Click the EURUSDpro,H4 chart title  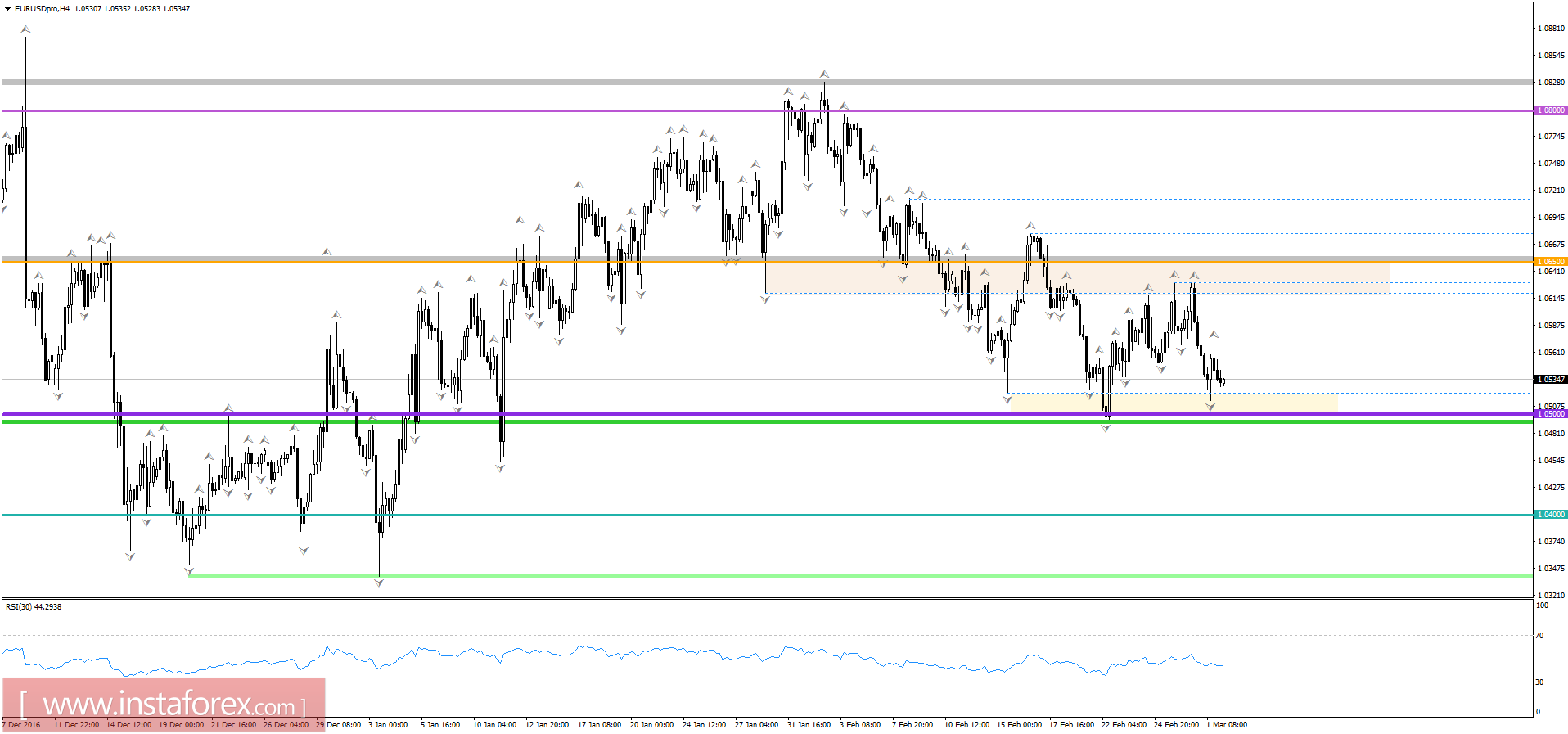(x=42, y=9)
